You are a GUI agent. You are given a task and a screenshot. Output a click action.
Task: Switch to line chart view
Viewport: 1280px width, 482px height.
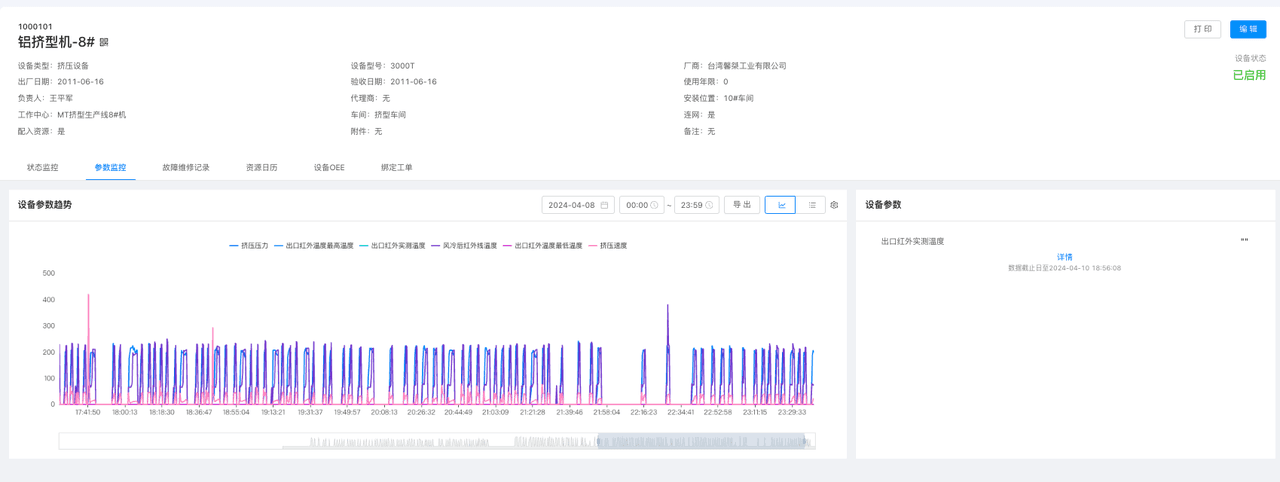click(x=780, y=205)
